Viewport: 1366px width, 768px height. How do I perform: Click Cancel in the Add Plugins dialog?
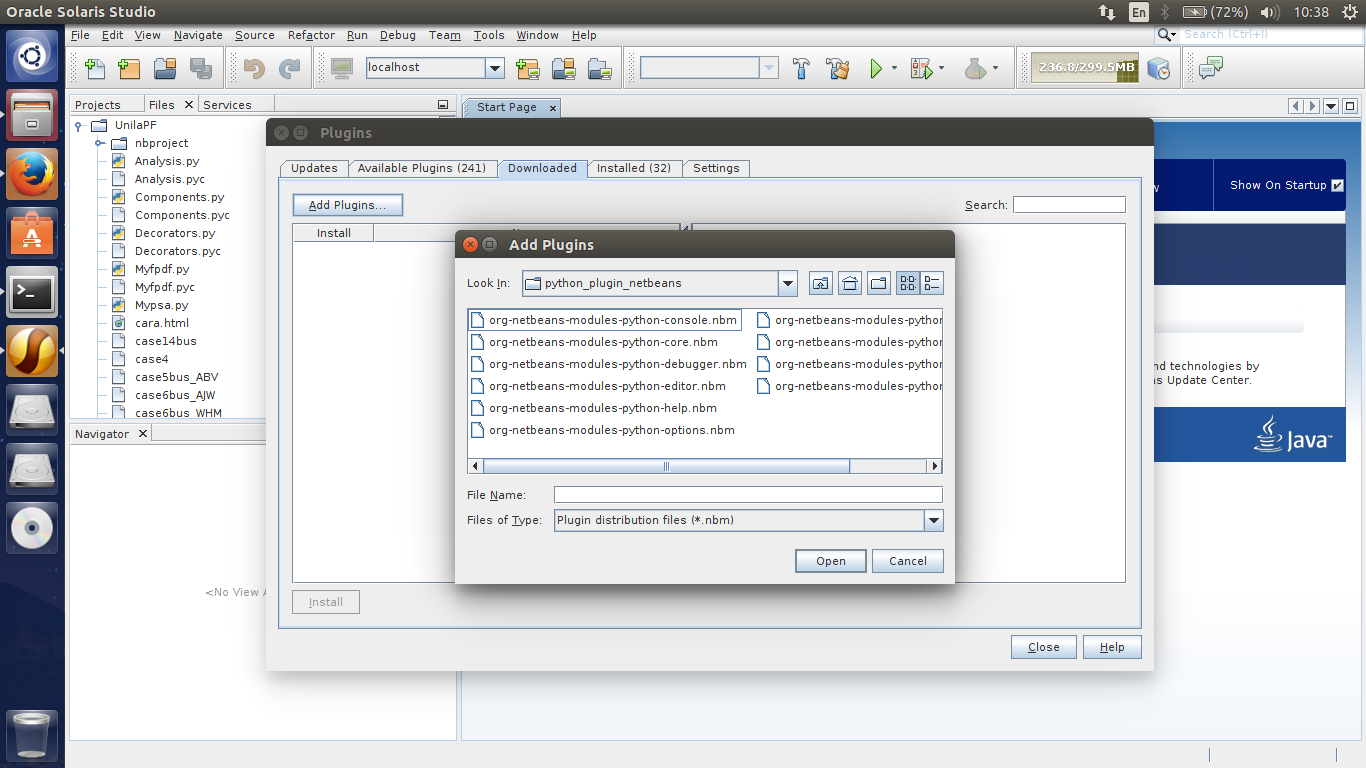[x=908, y=561]
